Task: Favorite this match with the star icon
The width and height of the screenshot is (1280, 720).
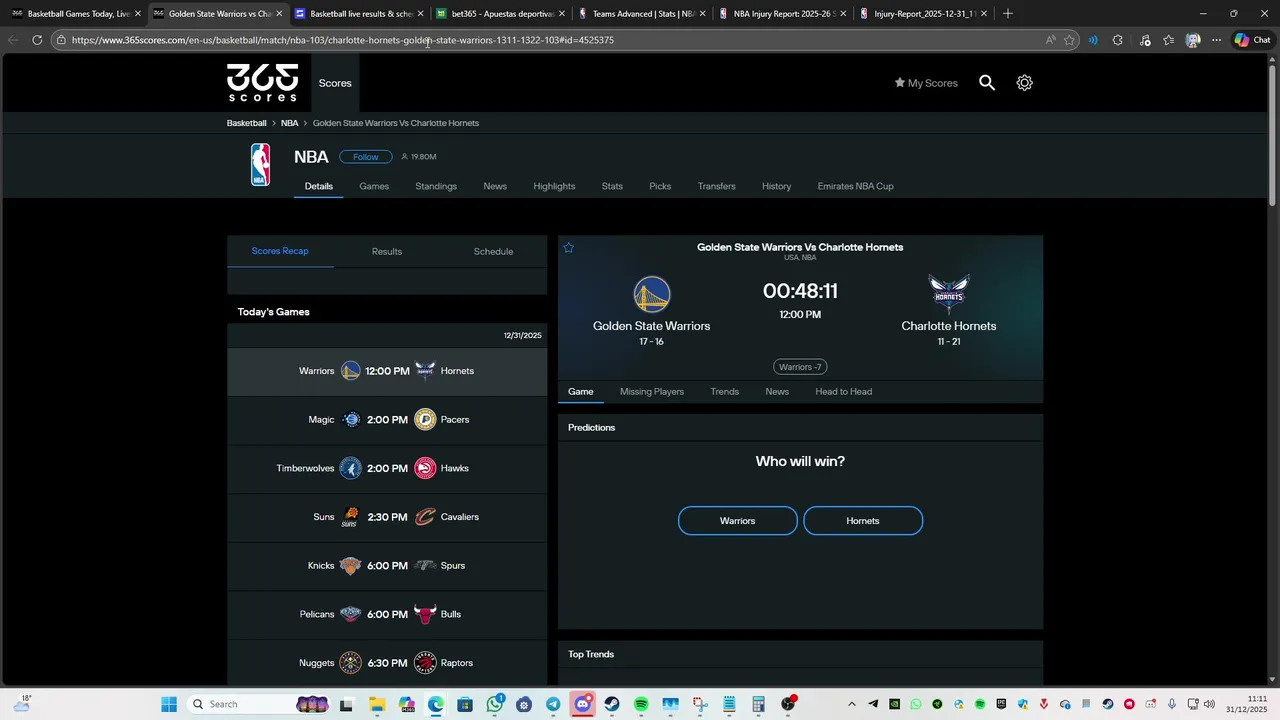Action: click(569, 248)
